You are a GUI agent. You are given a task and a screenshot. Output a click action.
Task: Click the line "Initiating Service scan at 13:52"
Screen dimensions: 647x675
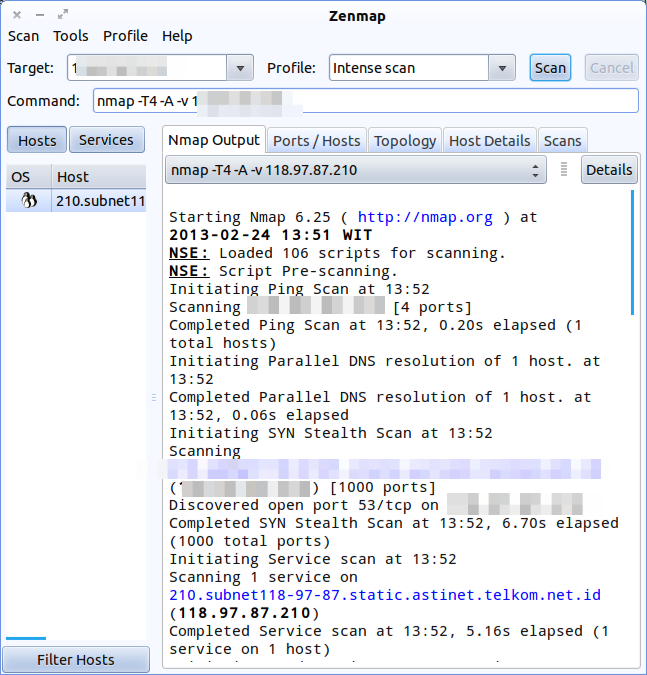pyautogui.click(x=313, y=559)
